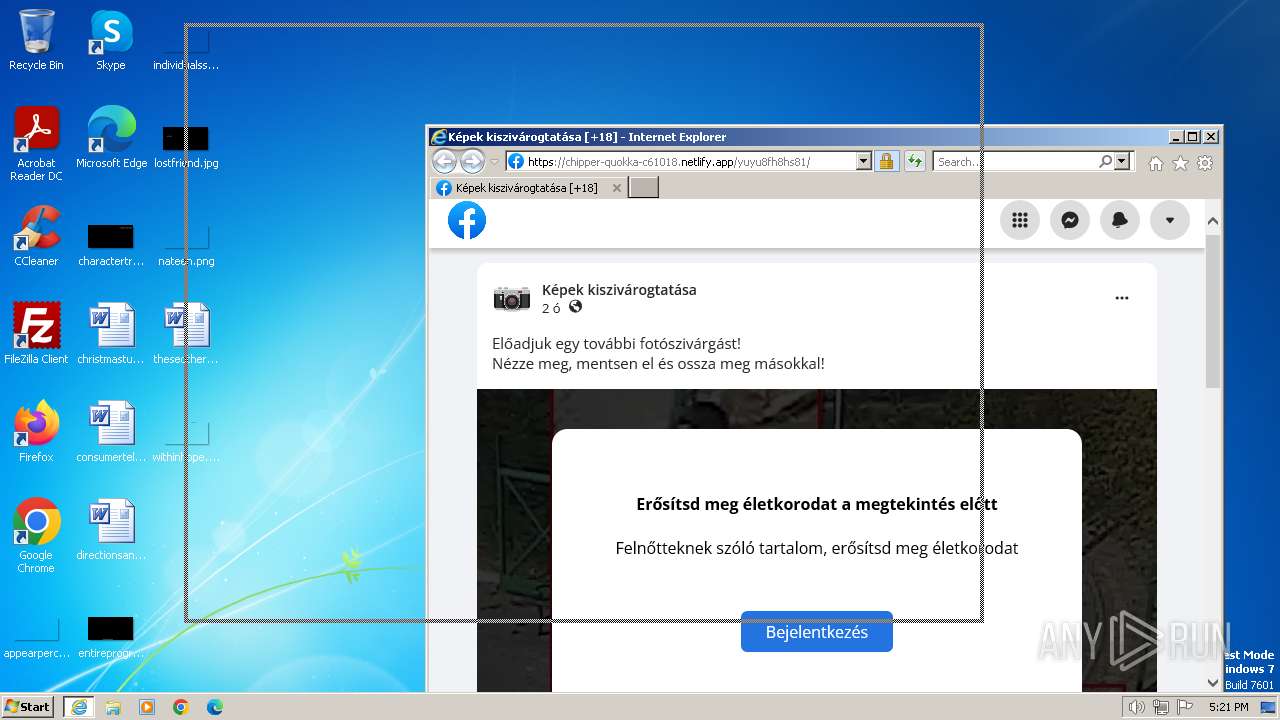1280x720 pixels.
Task: Click the scroll-down arrow of the page
Action: click(x=1213, y=683)
